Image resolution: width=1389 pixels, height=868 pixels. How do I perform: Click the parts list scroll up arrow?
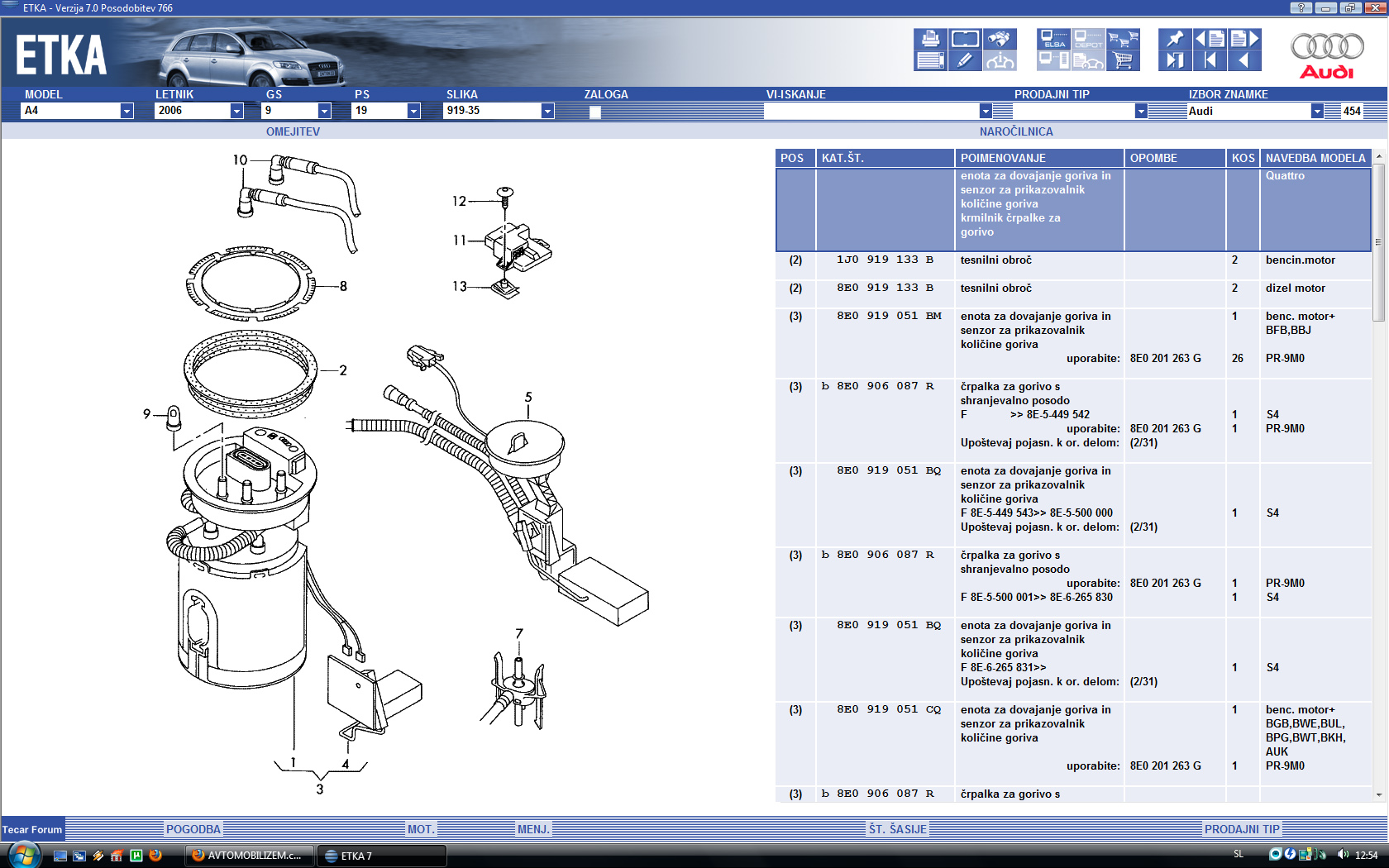(1378, 156)
